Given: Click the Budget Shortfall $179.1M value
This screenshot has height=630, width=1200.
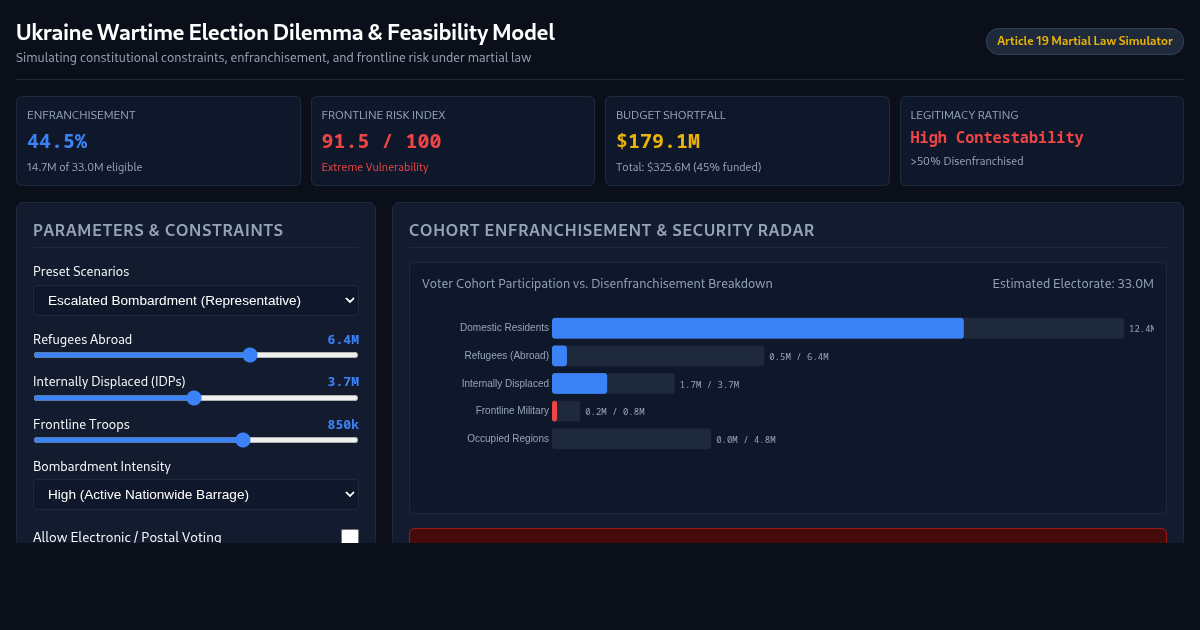Looking at the screenshot, I should pyautogui.click(x=658, y=141).
